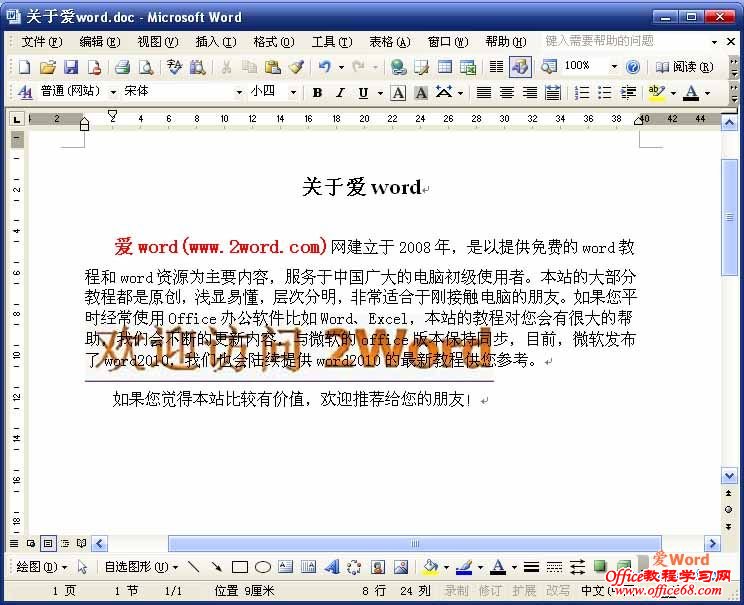744x605 pixels.
Task: Open the 编辑 menu
Action: click(100, 42)
